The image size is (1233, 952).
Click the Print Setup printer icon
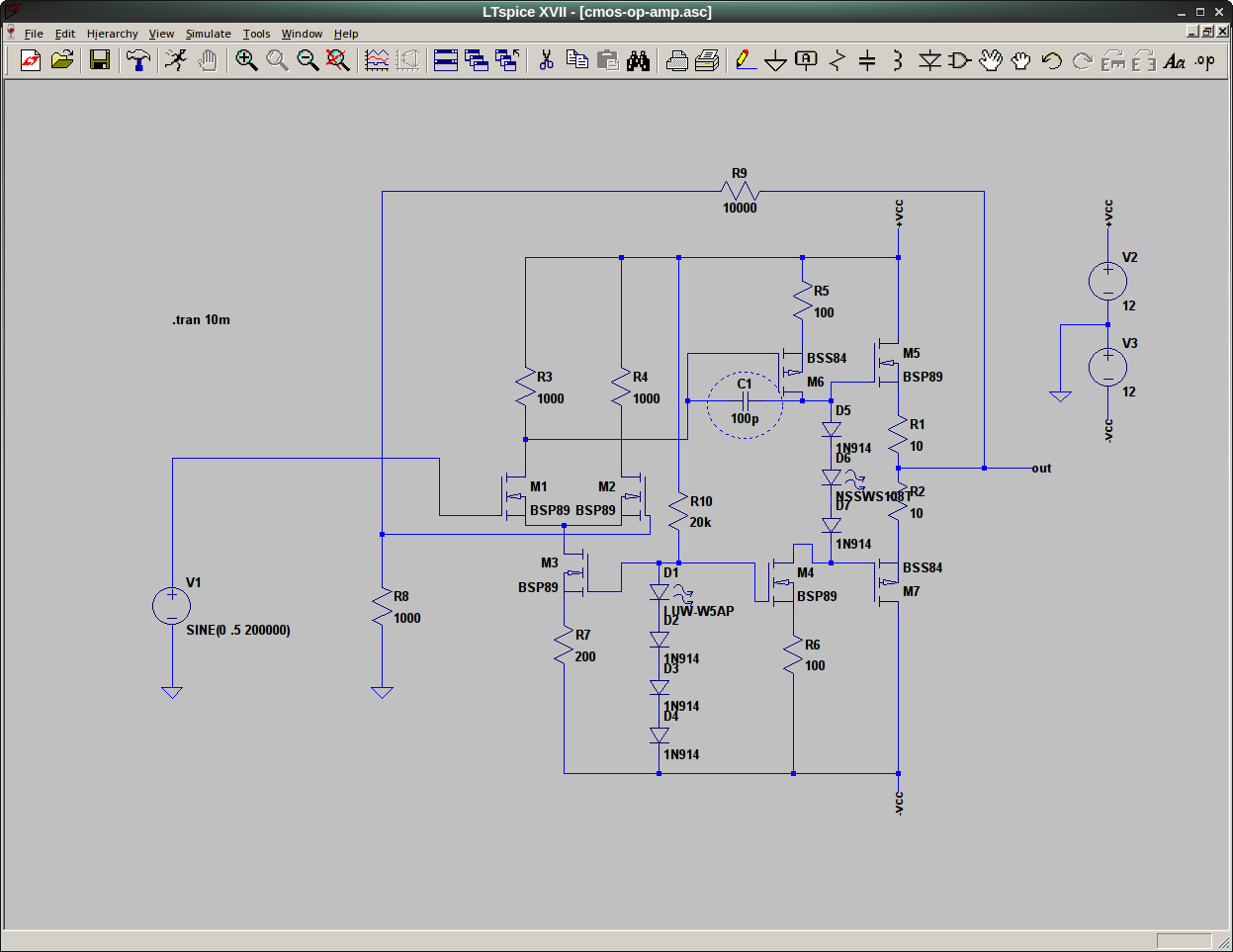click(677, 60)
